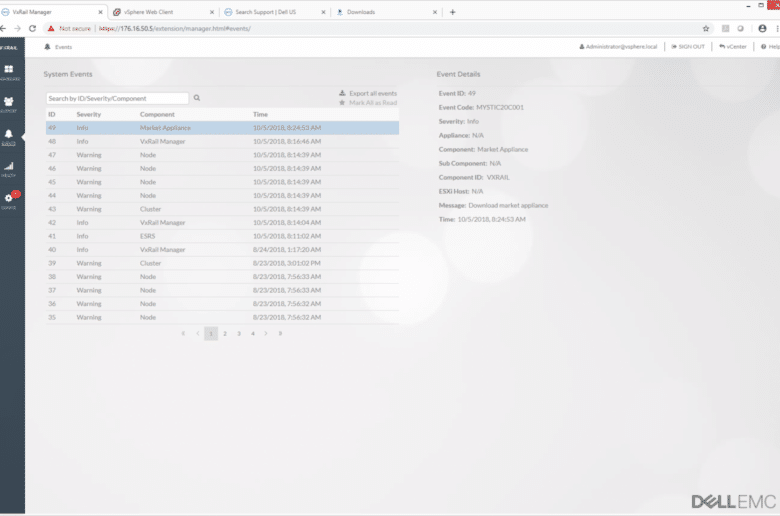
Task: Click Administrator@vsphere.local user label
Action: click(x=618, y=47)
